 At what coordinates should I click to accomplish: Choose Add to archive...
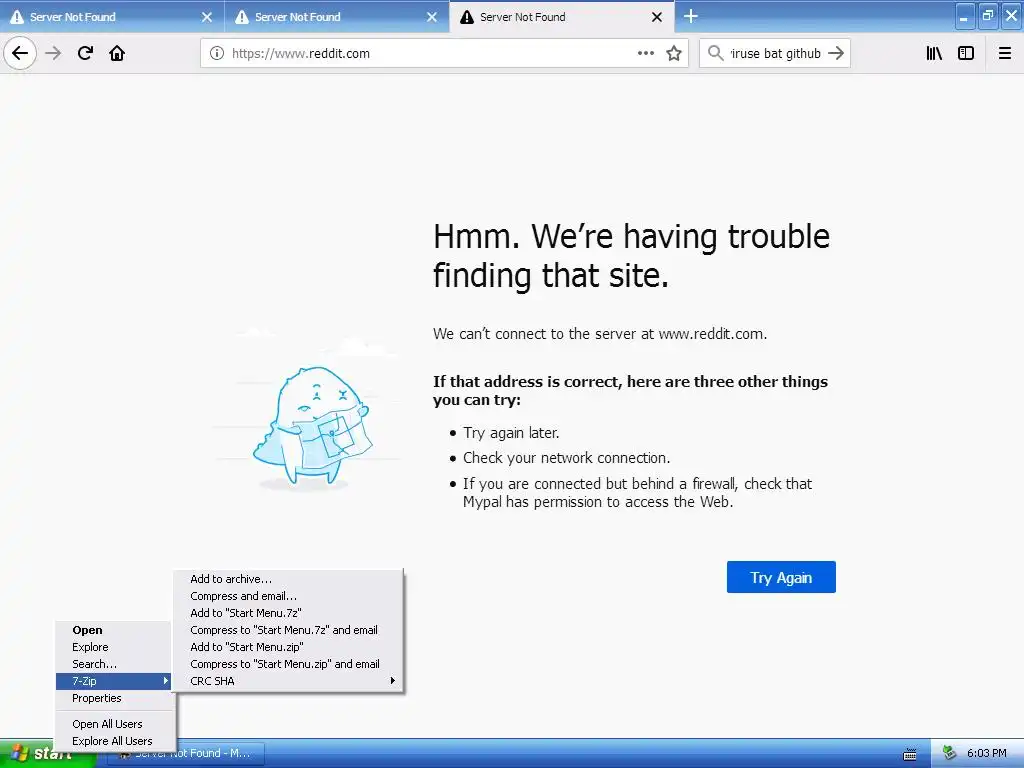(288, 579)
